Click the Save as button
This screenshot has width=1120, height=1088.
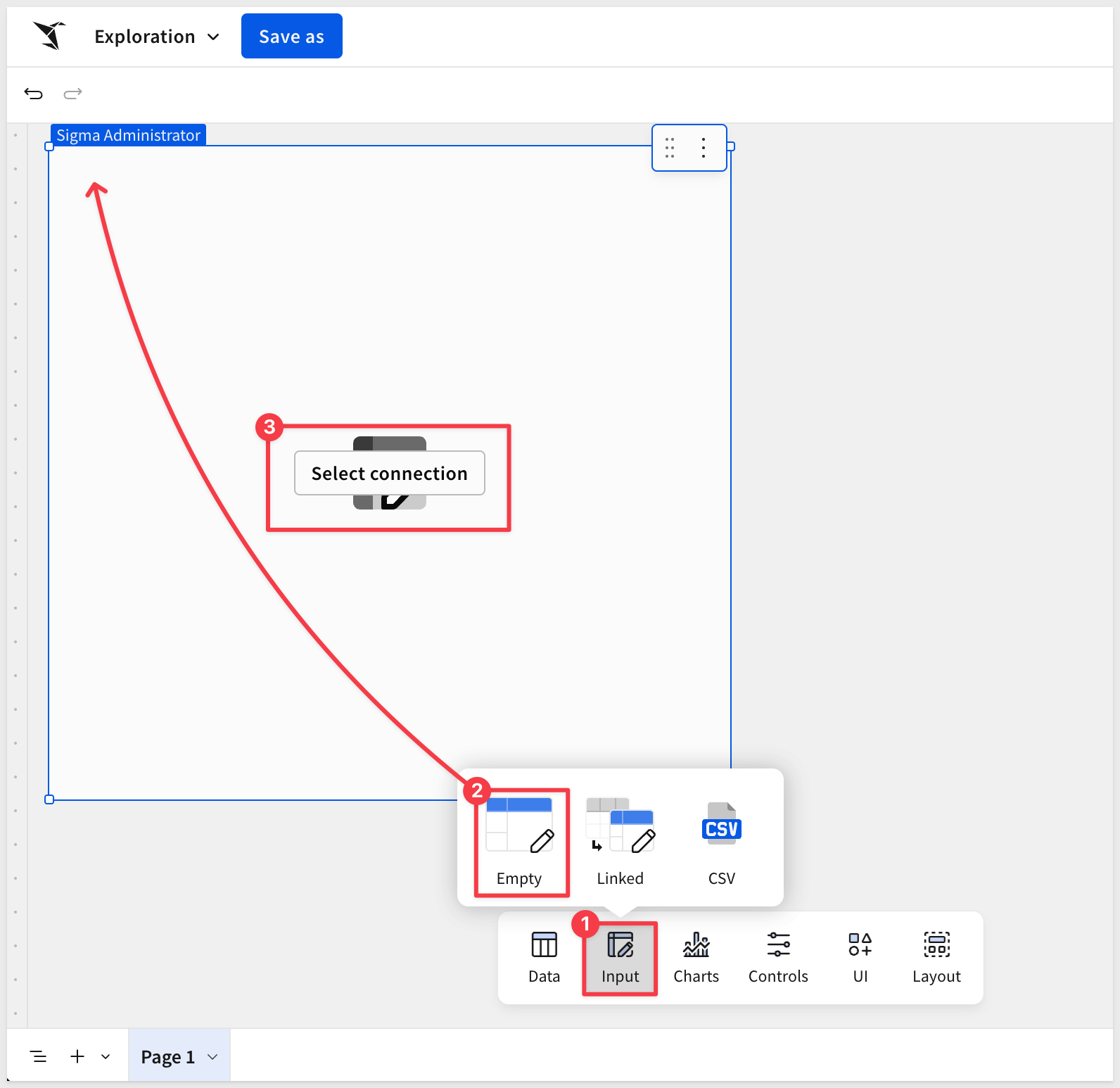point(291,37)
